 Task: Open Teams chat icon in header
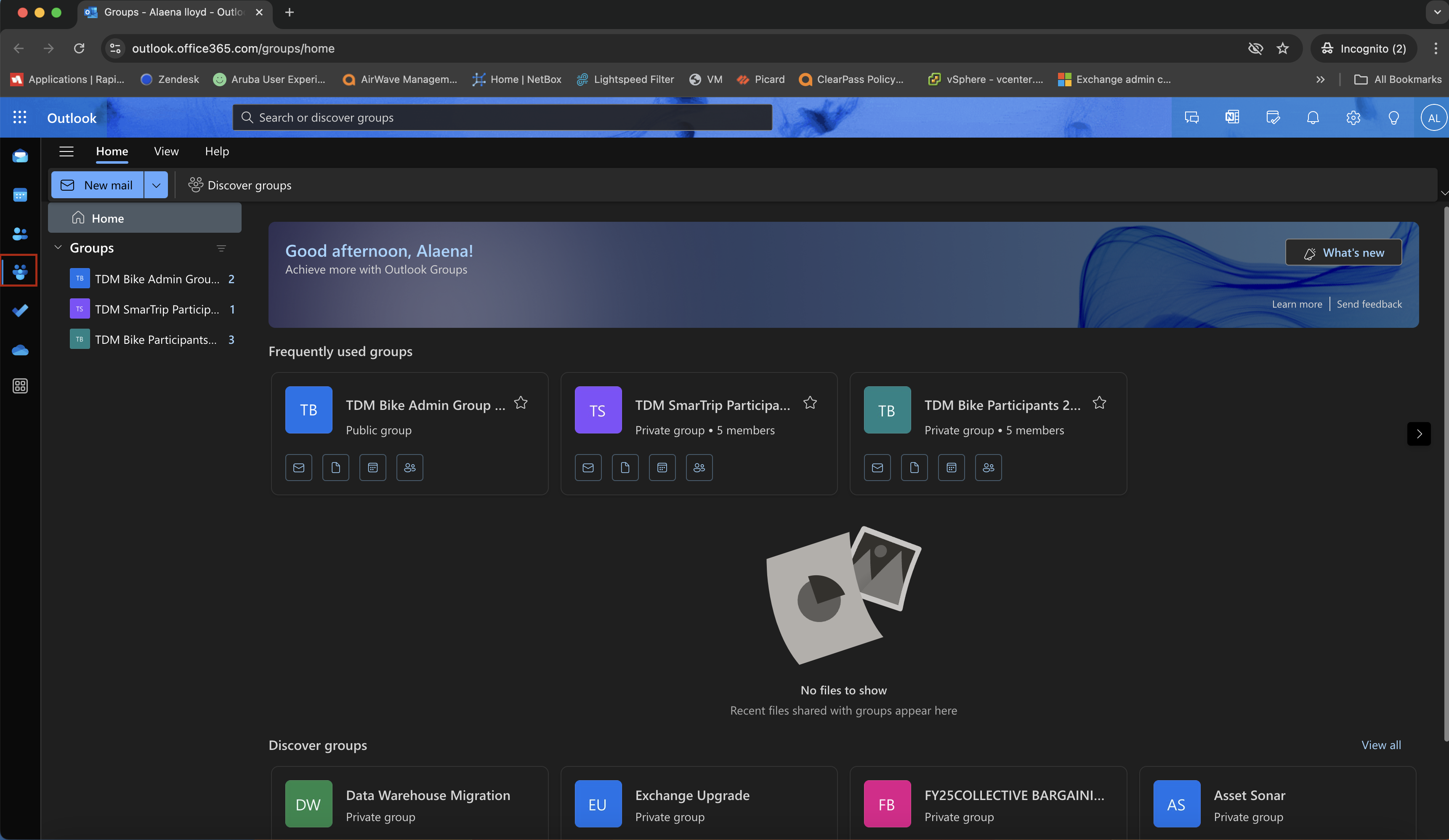point(1192,117)
